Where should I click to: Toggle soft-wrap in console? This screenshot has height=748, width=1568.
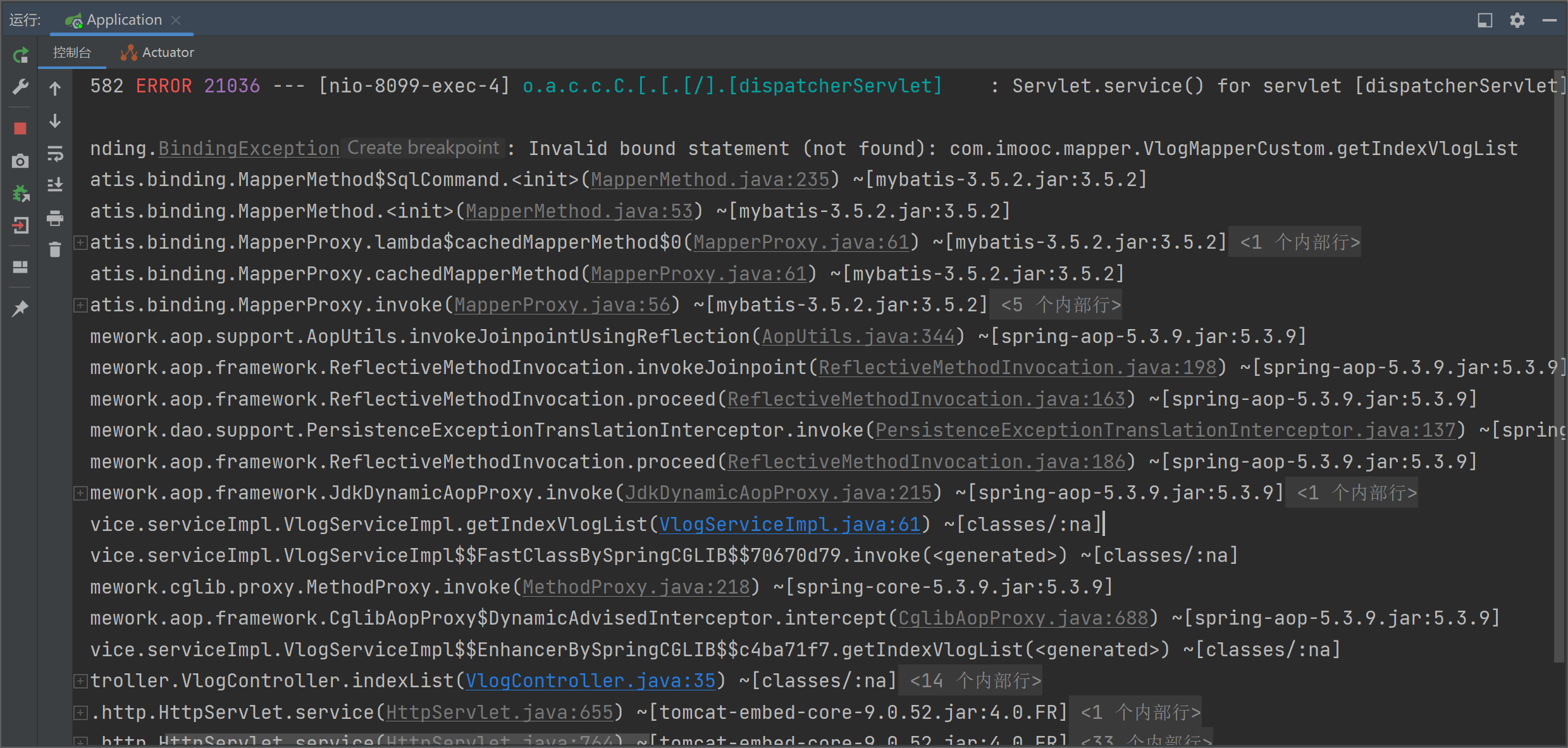click(55, 153)
